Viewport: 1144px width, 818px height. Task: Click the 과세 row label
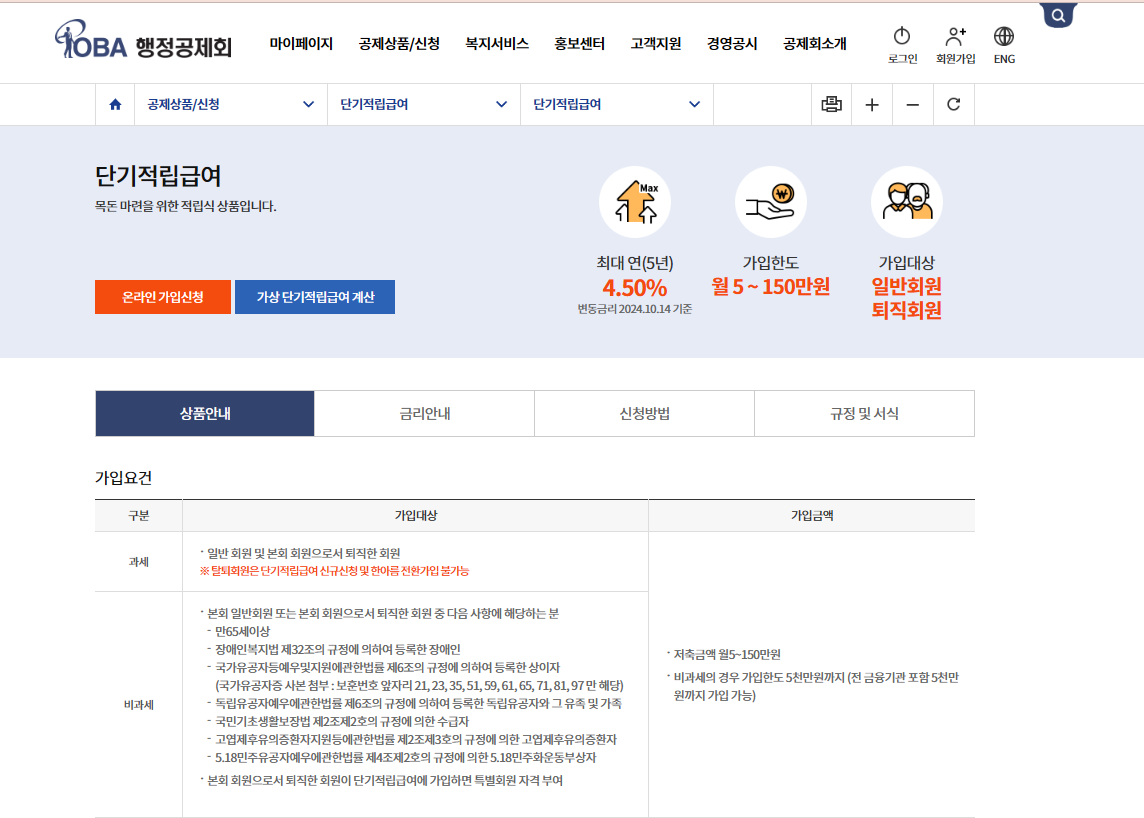coord(139,562)
